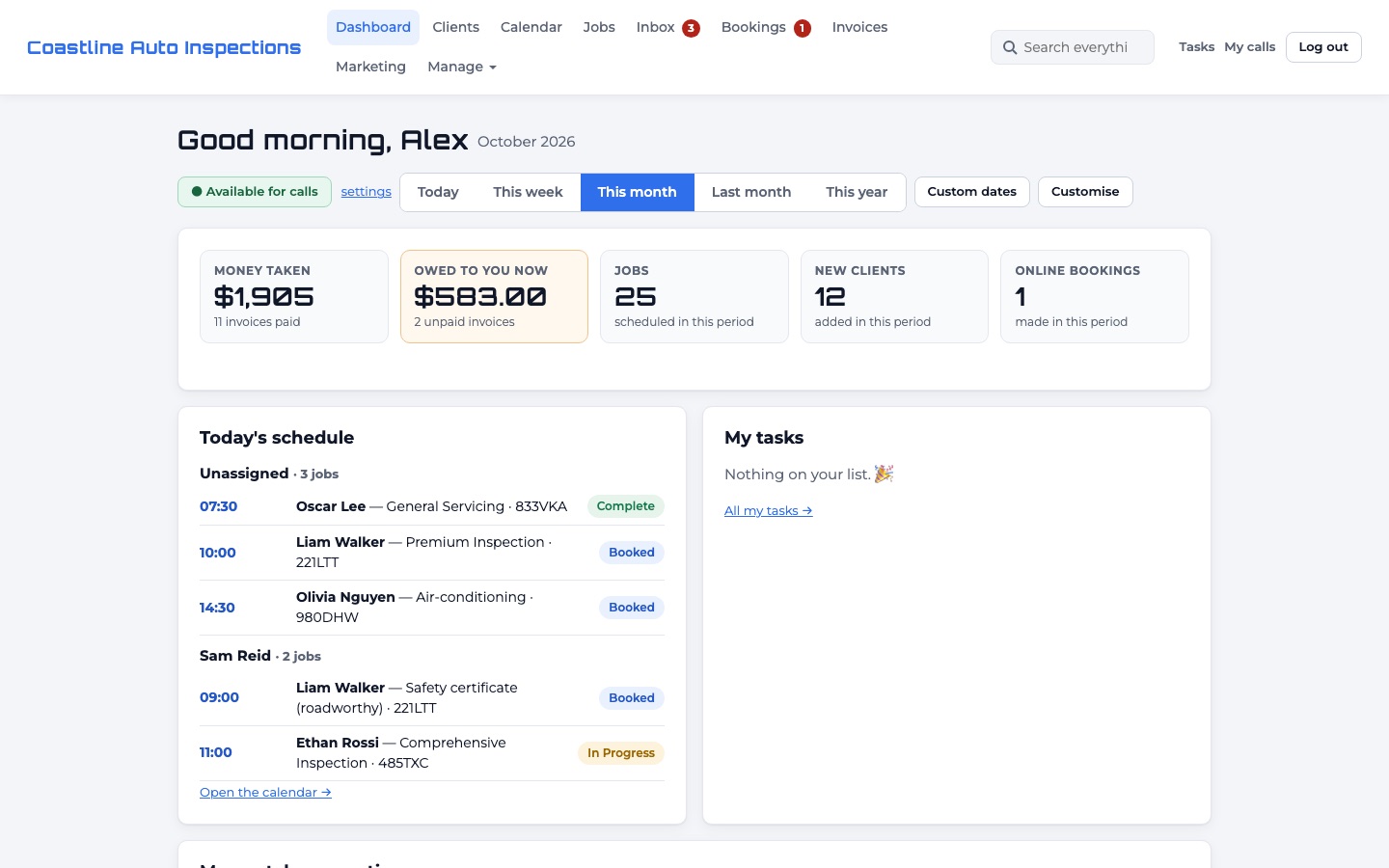The width and height of the screenshot is (1389, 868).
Task: Open the All my tasks link
Action: [x=769, y=511]
